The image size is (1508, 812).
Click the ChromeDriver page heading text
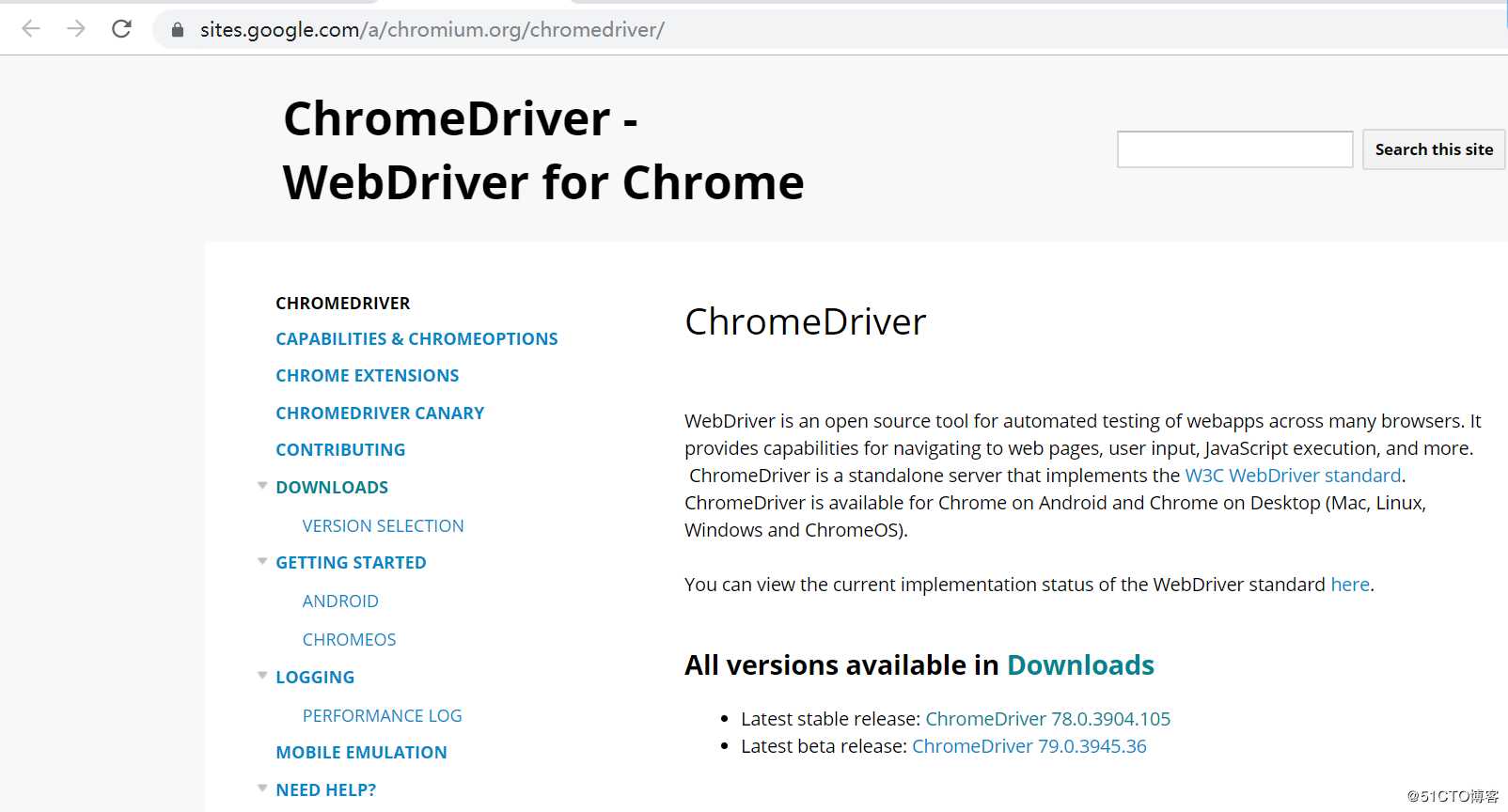pyautogui.click(x=806, y=322)
